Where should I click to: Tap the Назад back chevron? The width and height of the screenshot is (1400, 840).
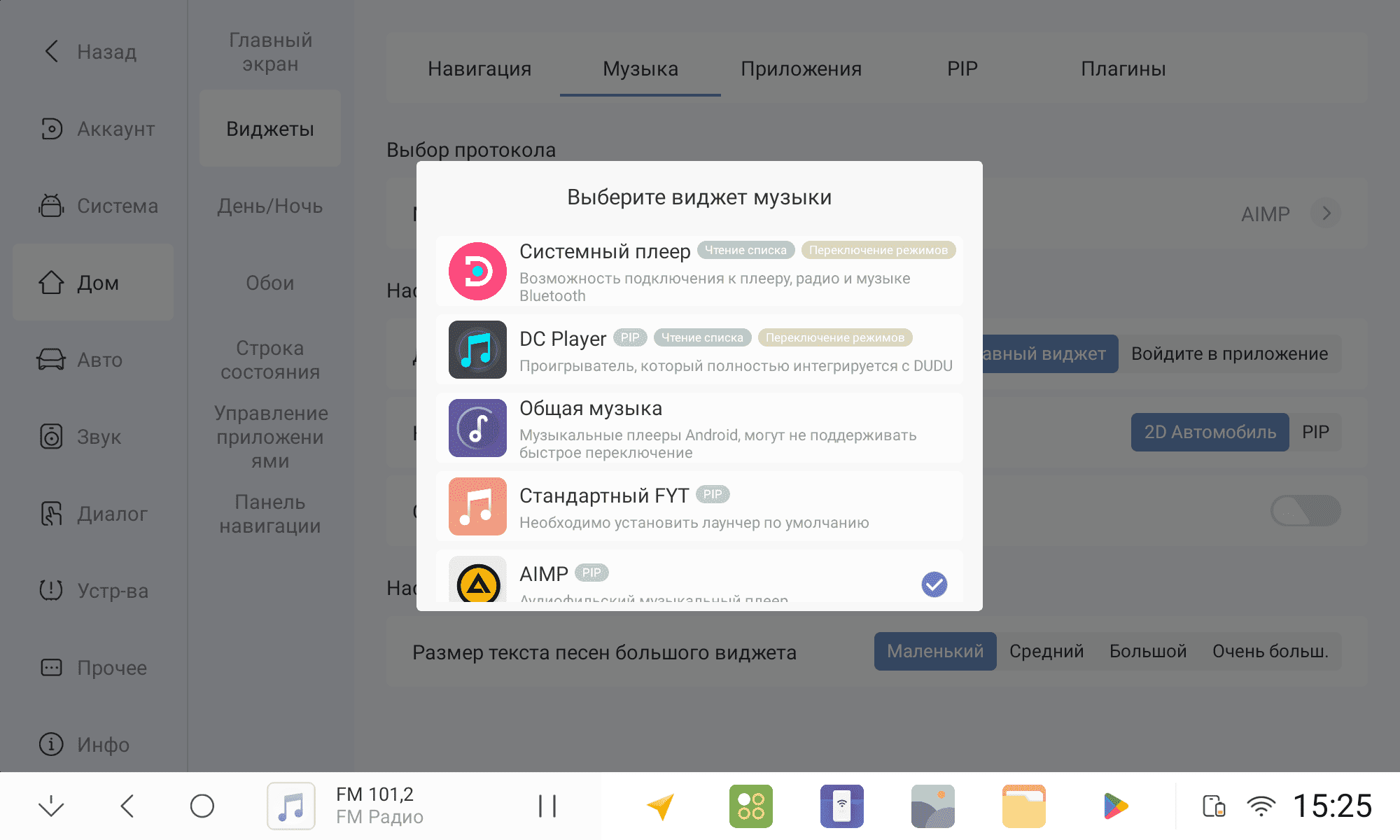pos(52,51)
